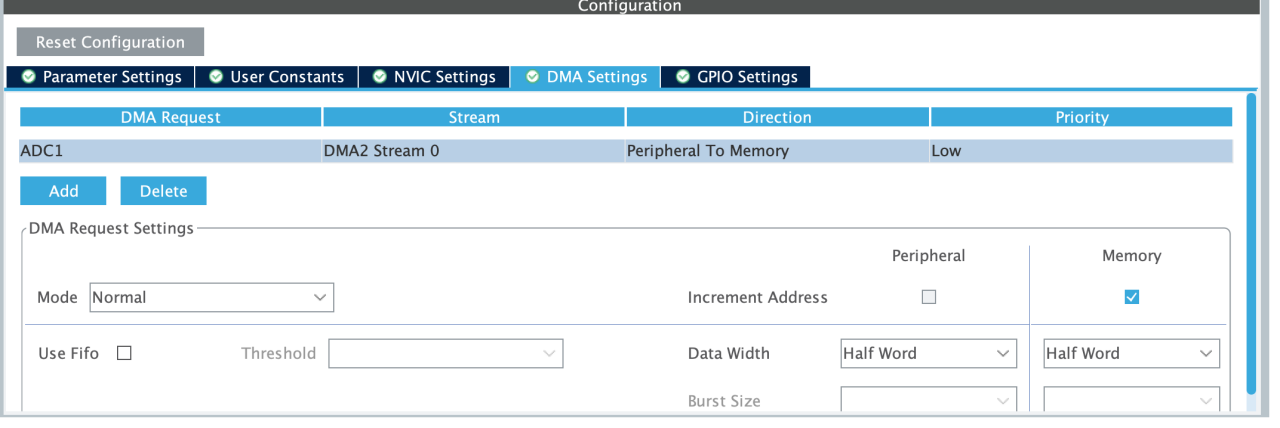1280x428 pixels.
Task: Uncheck the Memory increment address checkbox
Action: coord(1131,297)
